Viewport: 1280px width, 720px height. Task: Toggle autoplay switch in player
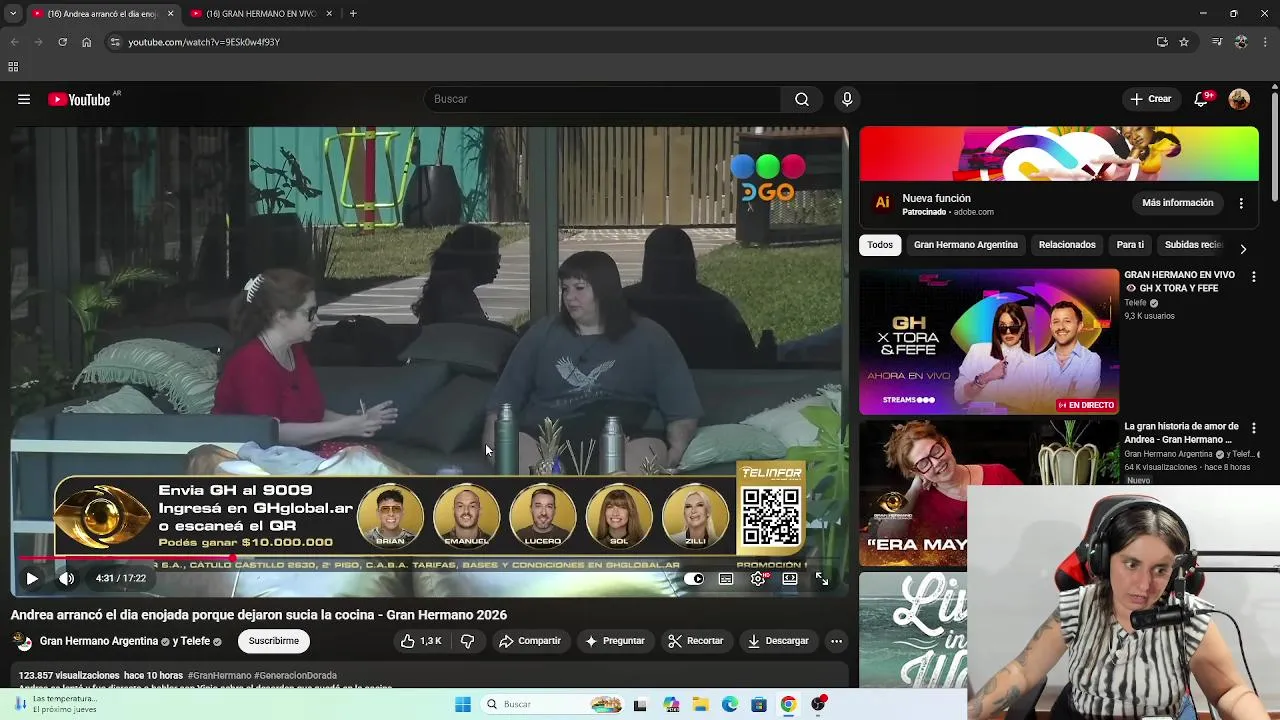(694, 578)
